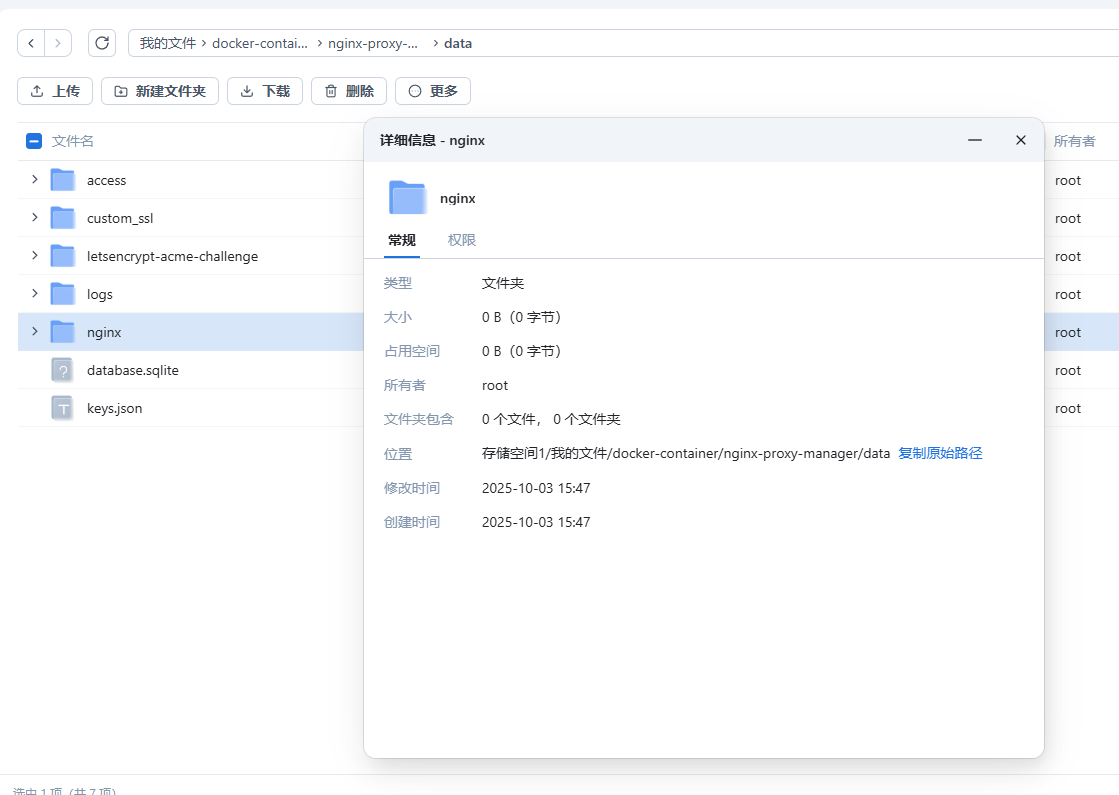Screen dimensions: 1119x795
Task: Click the logs folder icon
Action: 63,294
